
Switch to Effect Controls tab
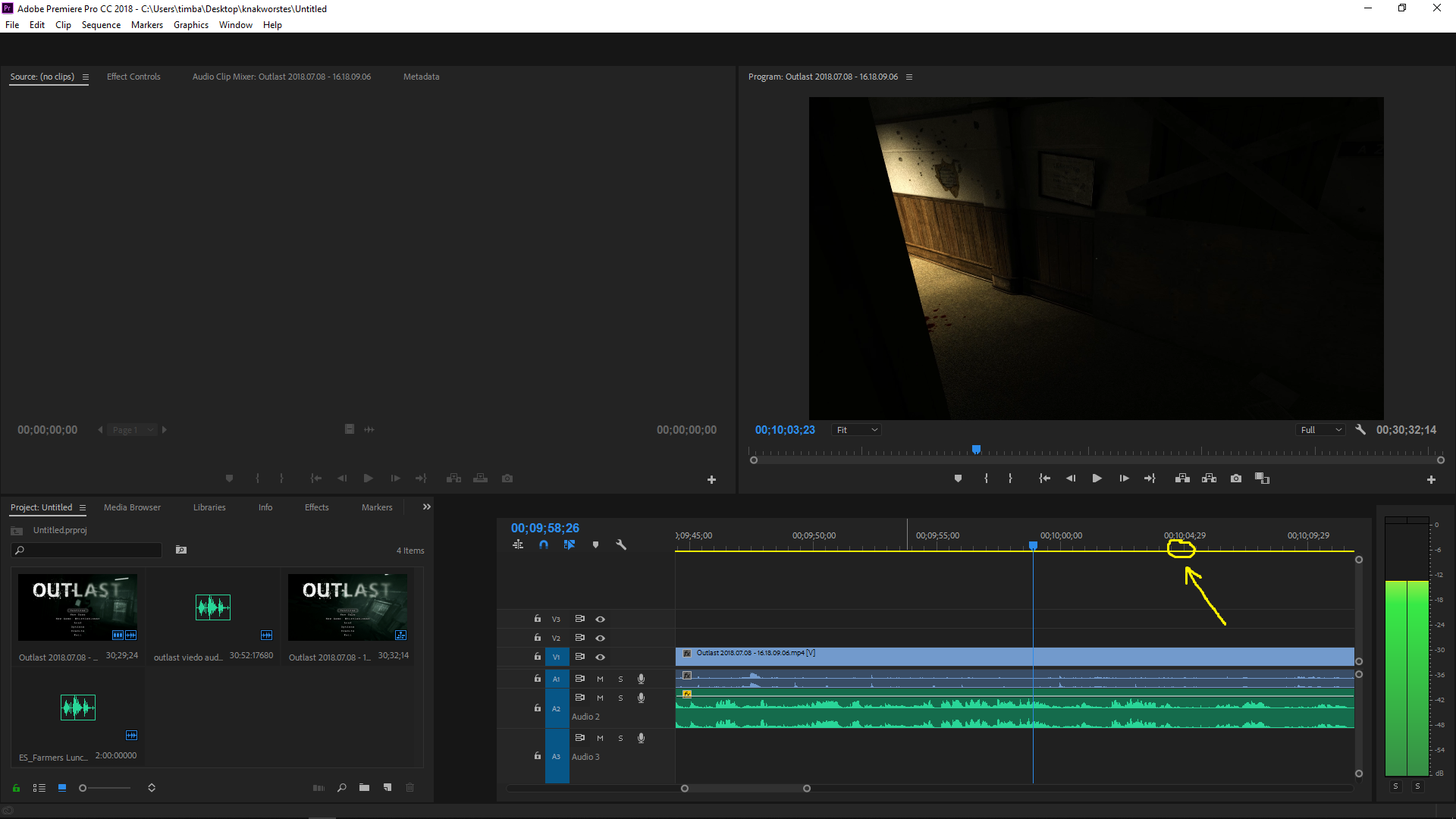(x=133, y=77)
